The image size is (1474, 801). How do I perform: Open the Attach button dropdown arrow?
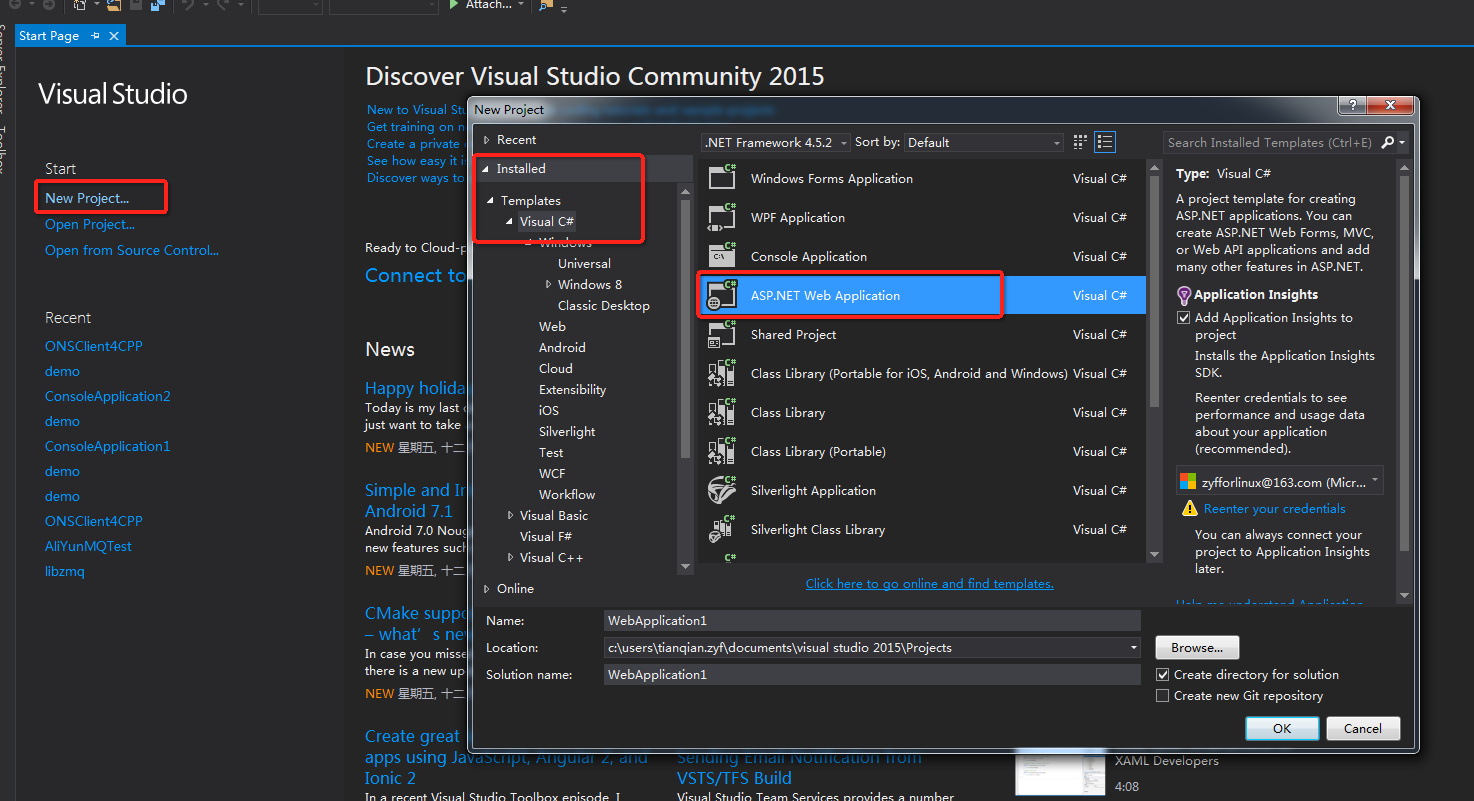click(x=520, y=5)
